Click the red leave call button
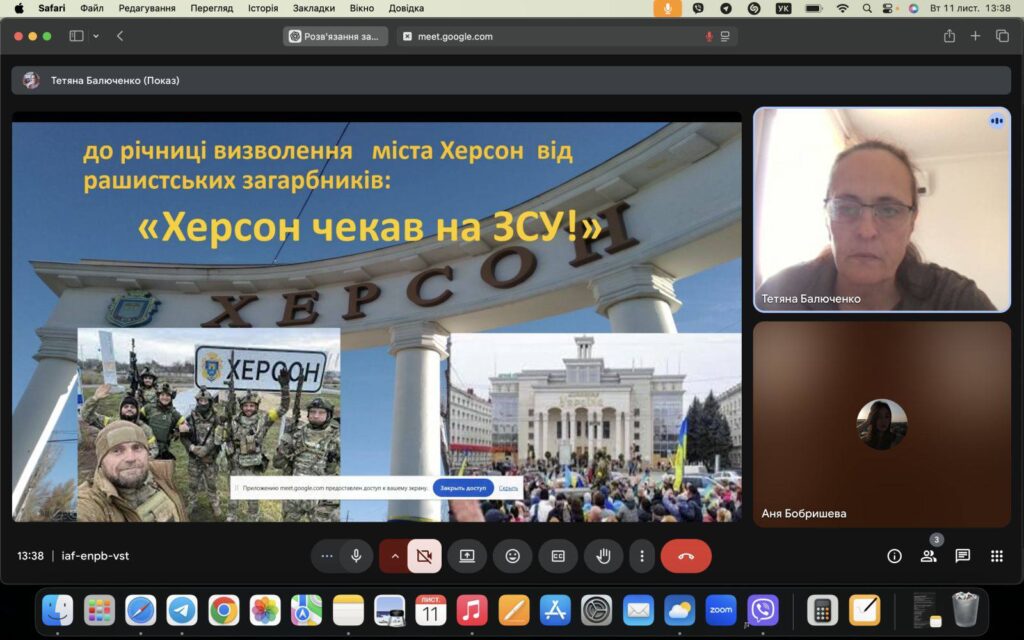 pyautogui.click(x=686, y=556)
